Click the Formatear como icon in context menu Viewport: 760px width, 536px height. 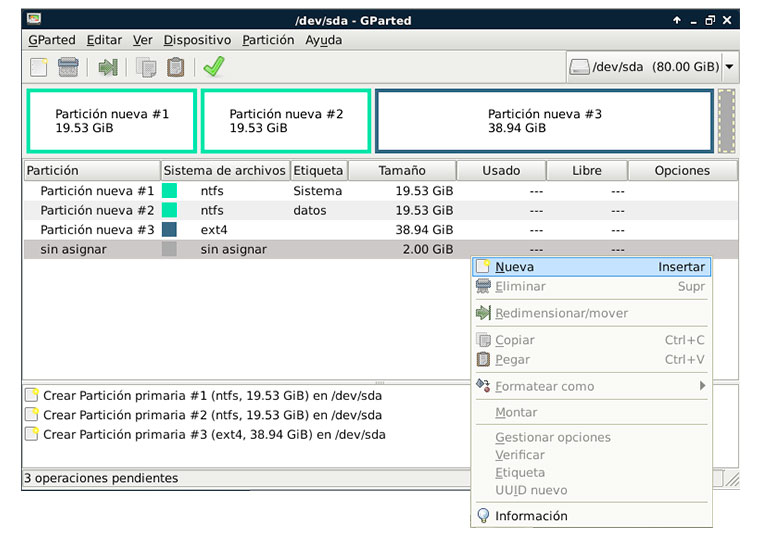(483, 386)
